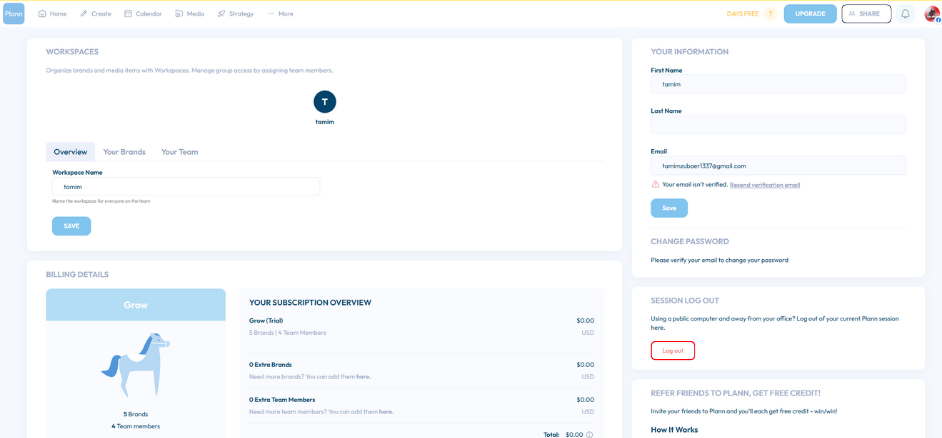Click the Grow plan header
942x438 pixels.
tap(136, 305)
